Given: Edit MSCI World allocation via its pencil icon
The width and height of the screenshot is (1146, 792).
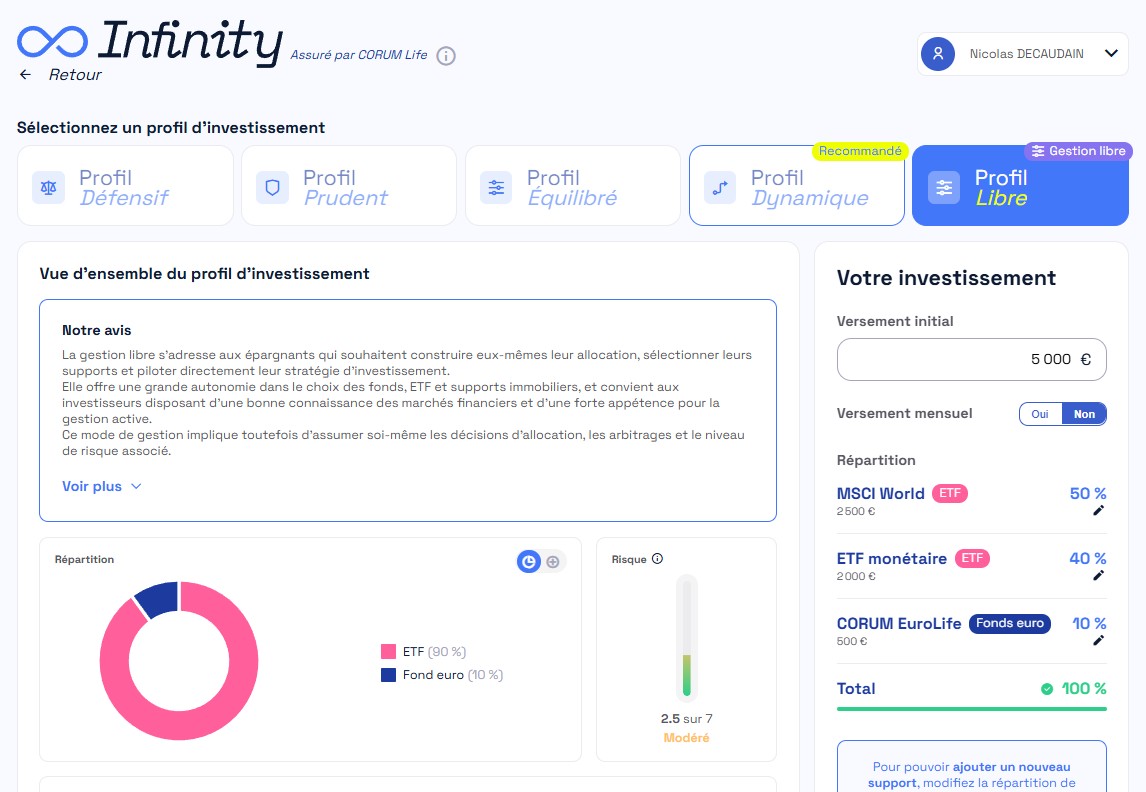Looking at the screenshot, I should [1098, 510].
